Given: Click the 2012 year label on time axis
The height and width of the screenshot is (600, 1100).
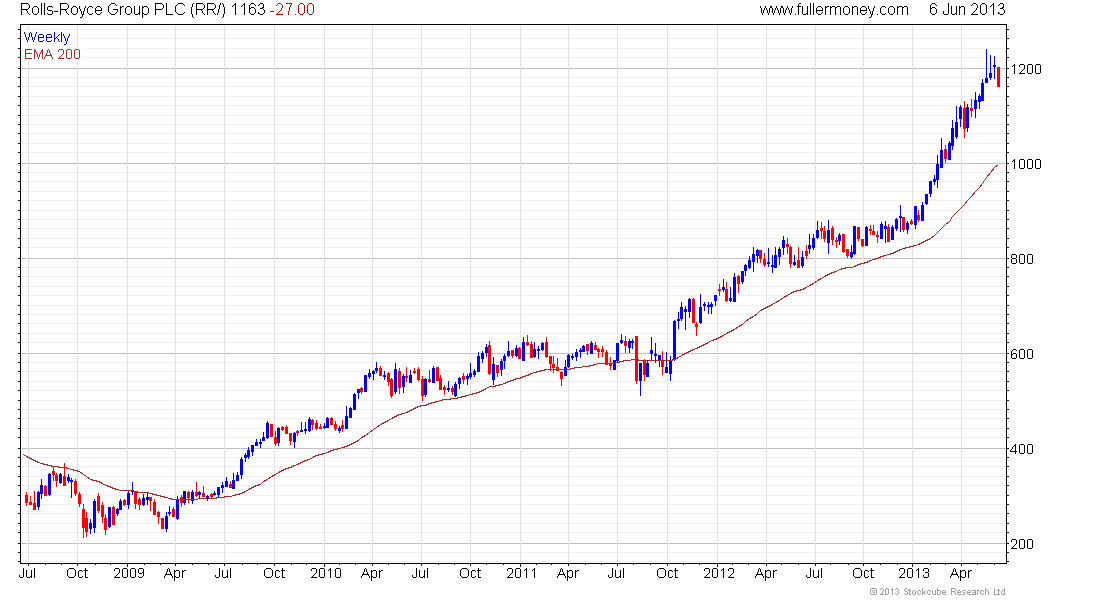Looking at the screenshot, I should pos(718,573).
